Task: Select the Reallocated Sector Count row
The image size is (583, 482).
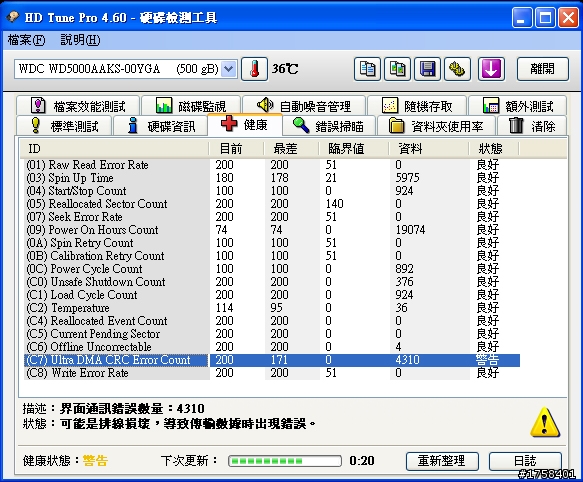Action: point(272,204)
